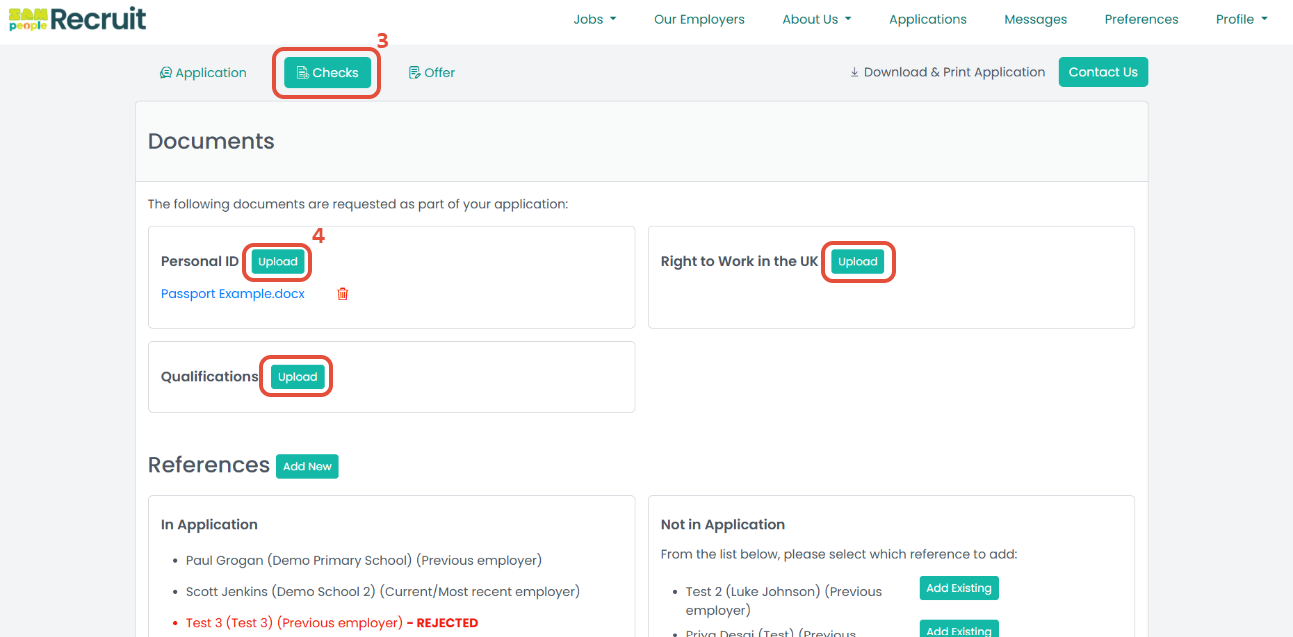This screenshot has height=637, width=1293.
Task: Delete the Passport Example.docx file with trash icon
Action: [343, 294]
